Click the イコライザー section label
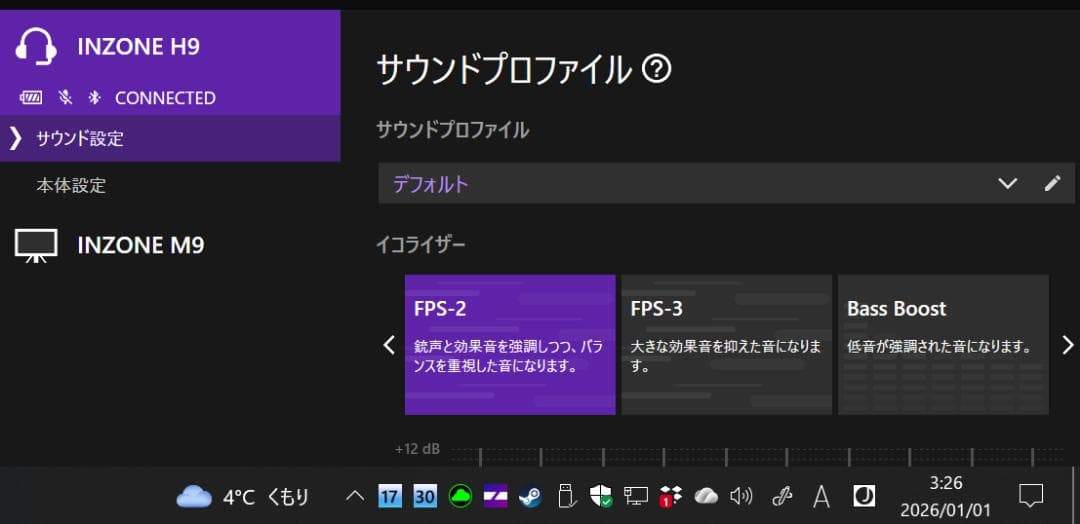 pos(421,244)
